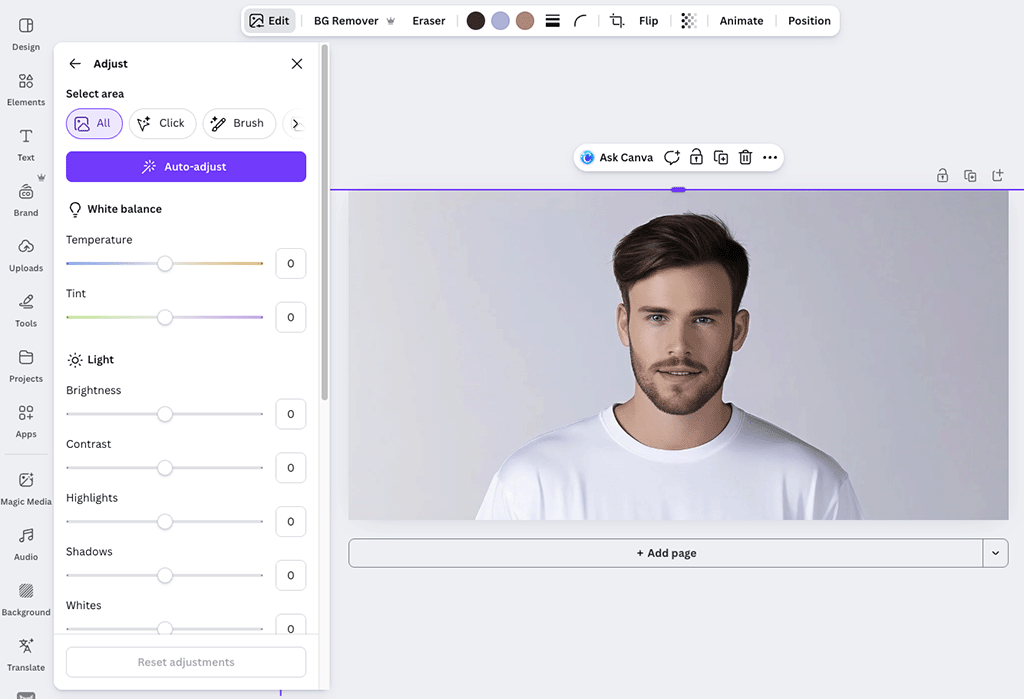Click the Contrast slider handle
The width and height of the screenshot is (1024, 699).
click(x=165, y=468)
